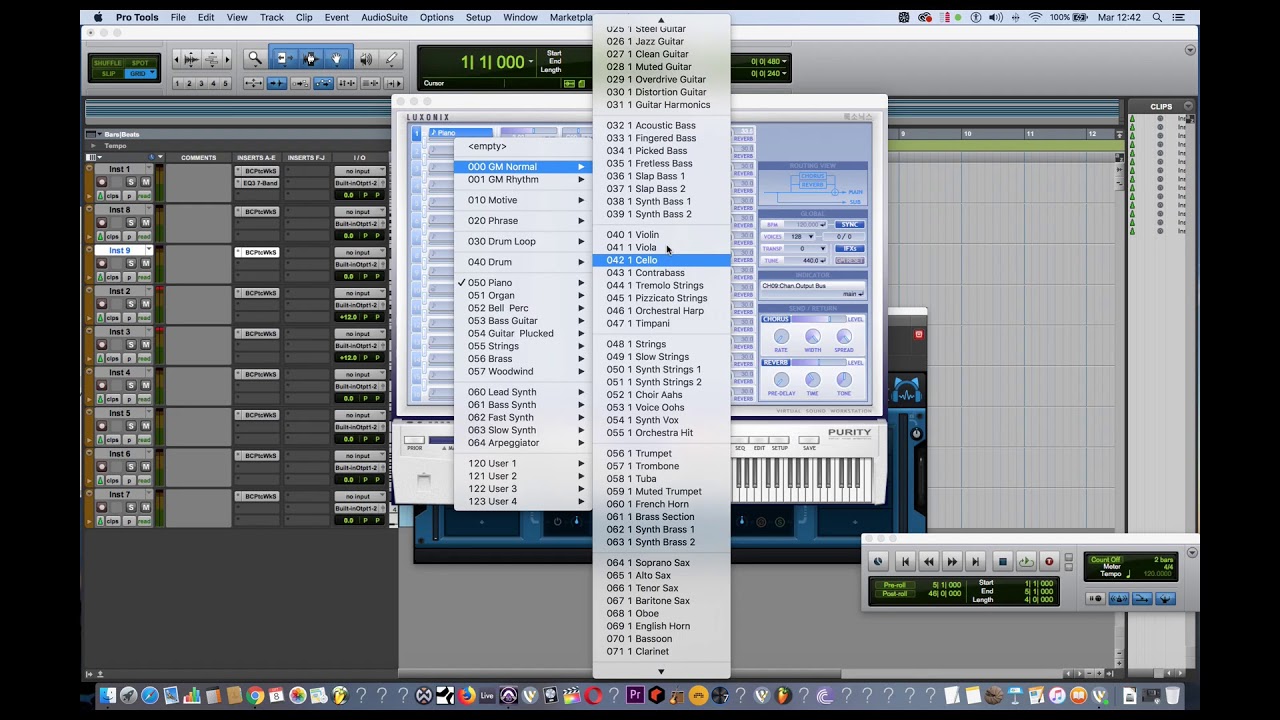The image size is (1280, 720).
Task: Open the Clips list dropdown
Action: pyautogui.click(x=1188, y=106)
